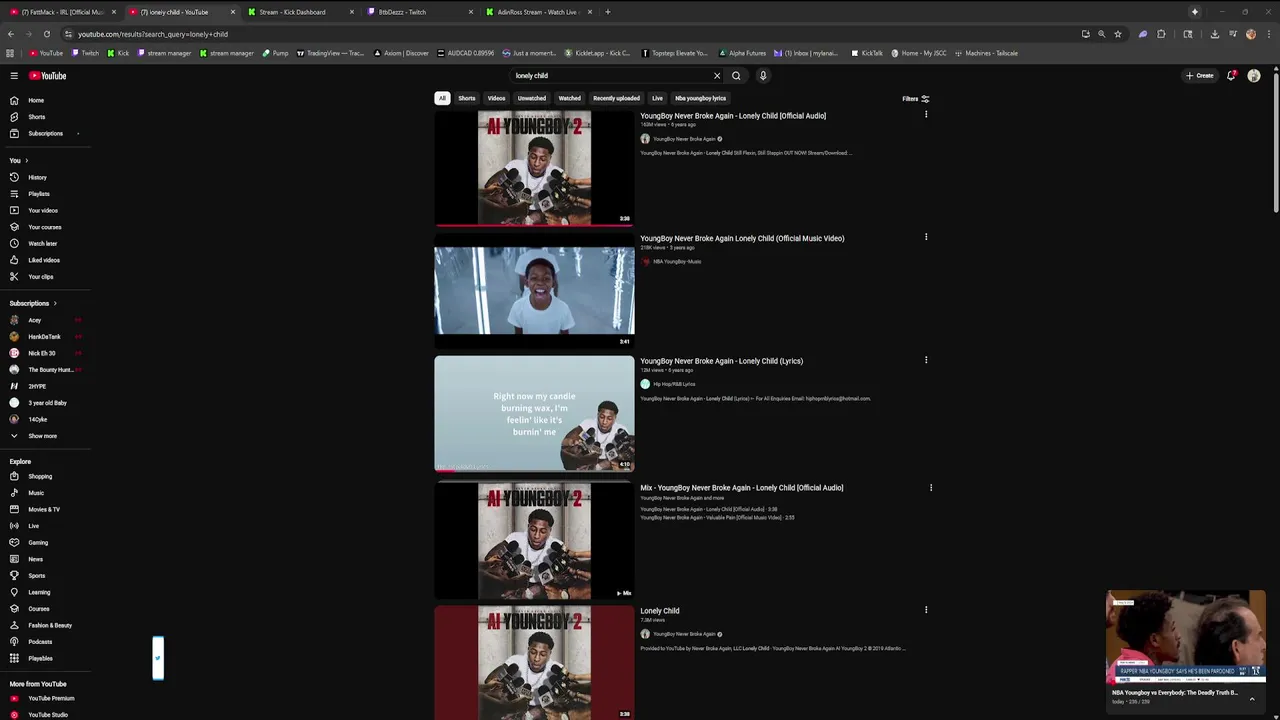This screenshot has height=720, width=1280.
Task: Open search Filters
Action: (915, 99)
